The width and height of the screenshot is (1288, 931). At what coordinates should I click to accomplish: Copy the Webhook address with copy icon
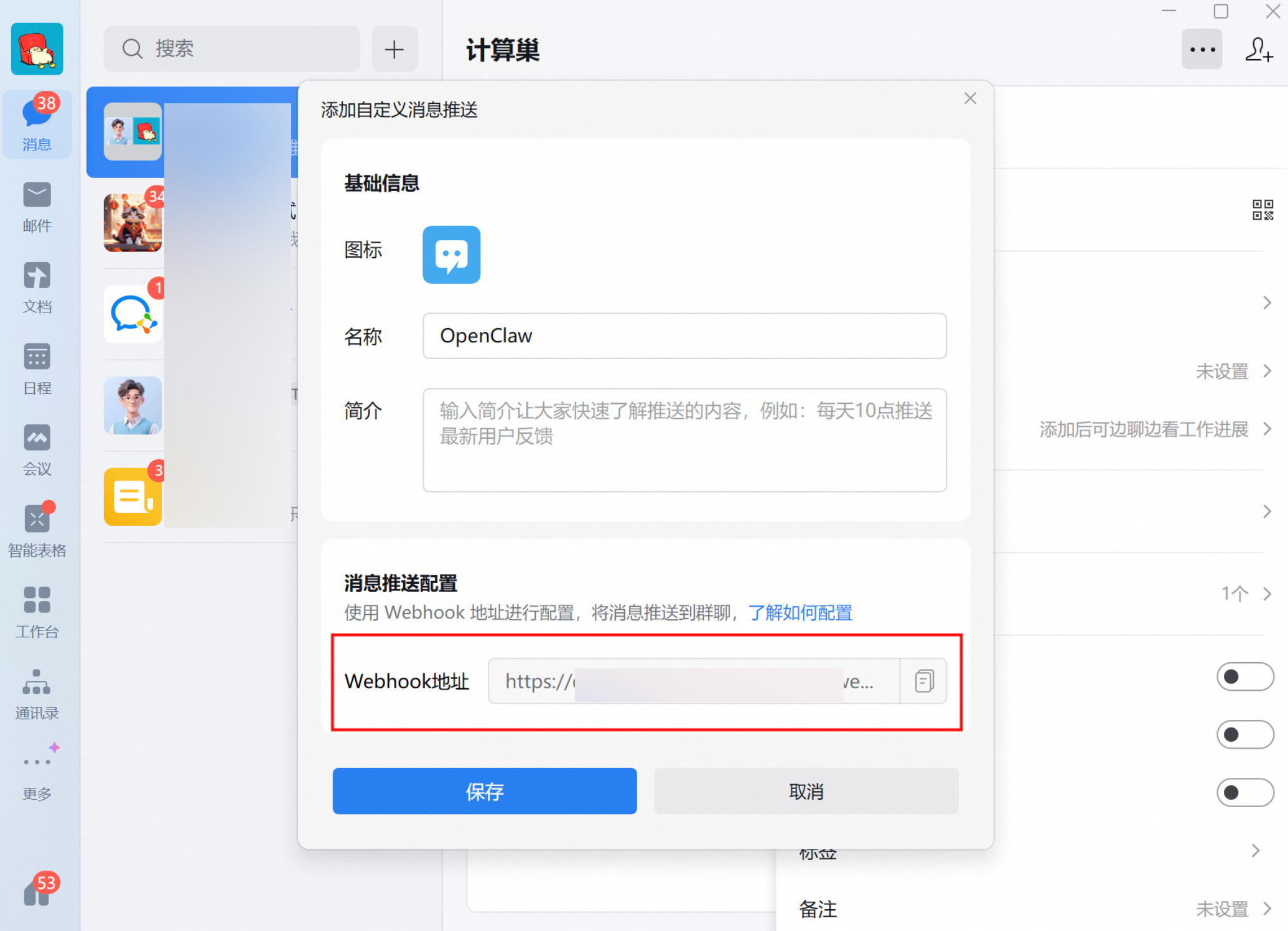pyautogui.click(x=924, y=681)
